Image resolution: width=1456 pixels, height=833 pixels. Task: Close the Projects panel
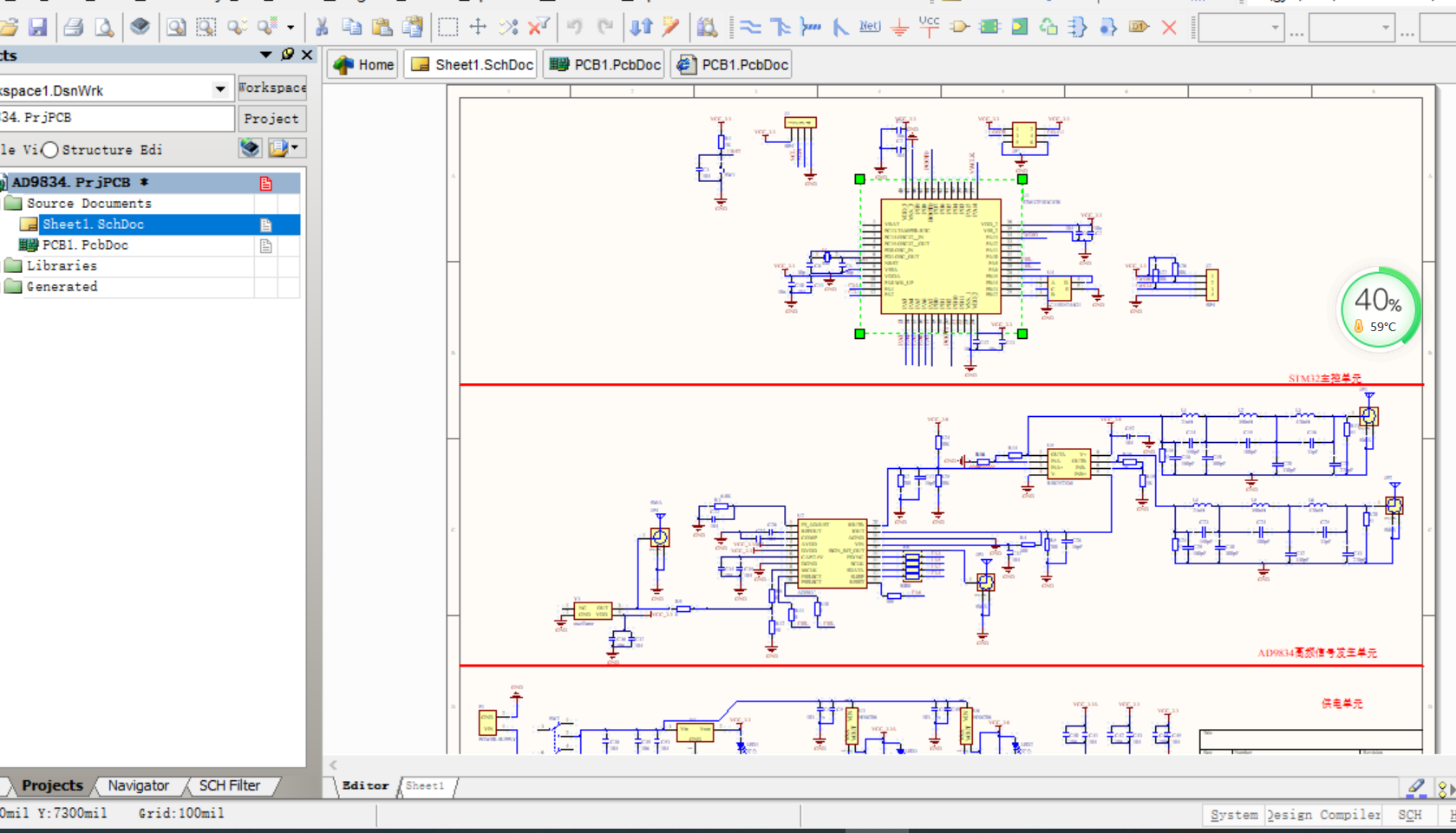[307, 55]
